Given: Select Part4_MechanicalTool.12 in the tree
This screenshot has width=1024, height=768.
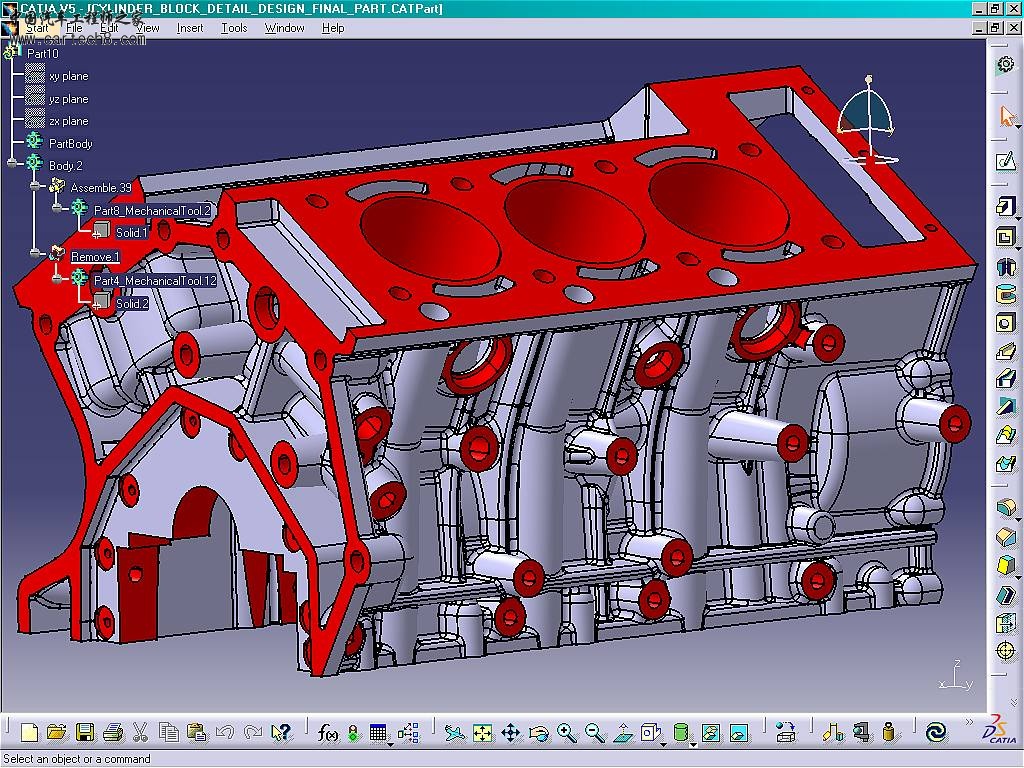Looking at the screenshot, I should pos(155,281).
